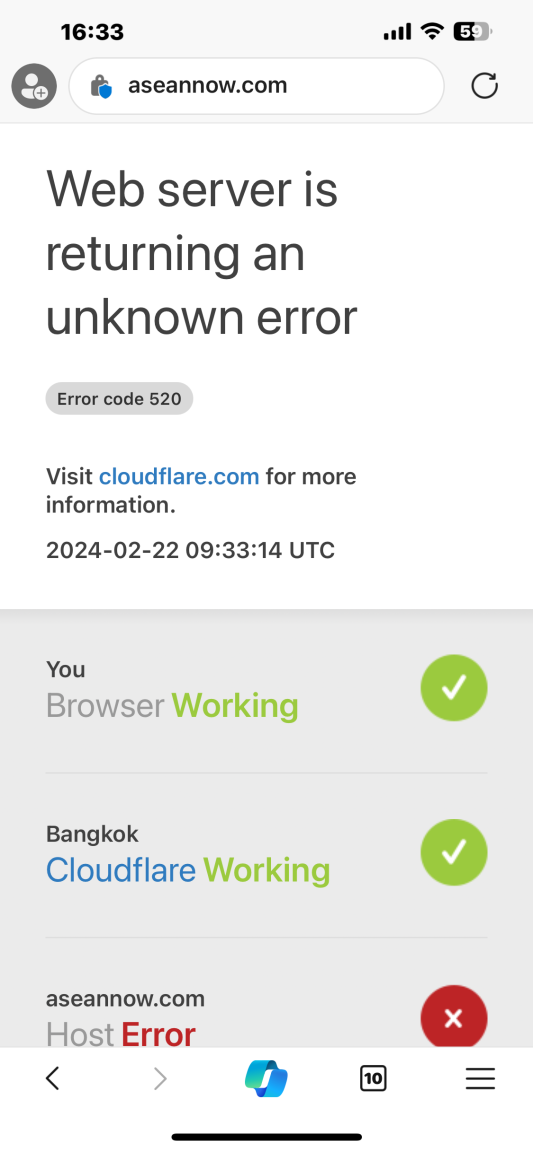Image resolution: width=533 pixels, height=1152 pixels.
Task: Open the tab switcher showing 10
Action: (373, 1079)
